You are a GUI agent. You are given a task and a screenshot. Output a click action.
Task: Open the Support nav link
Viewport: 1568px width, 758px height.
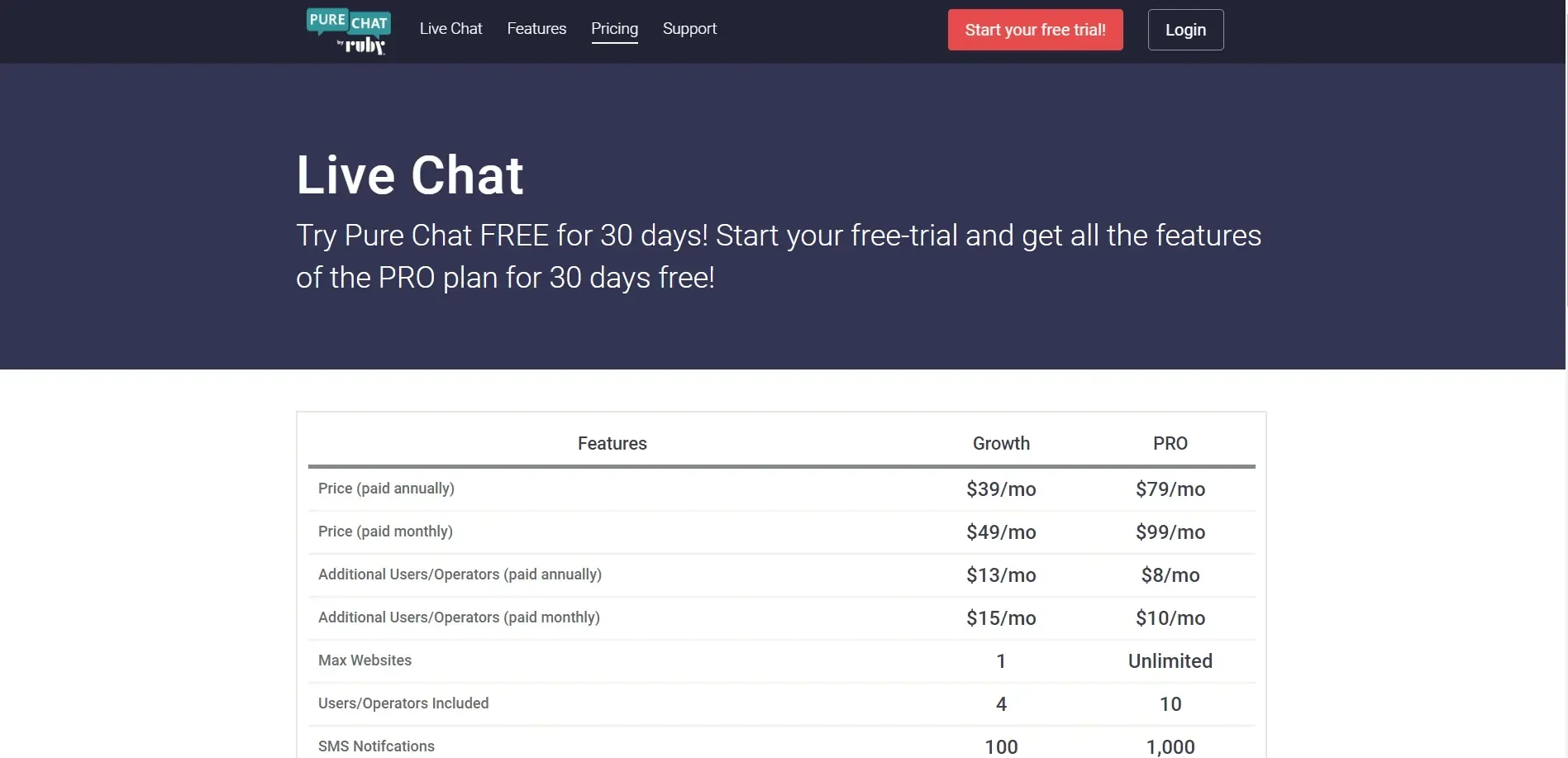pyautogui.click(x=689, y=29)
